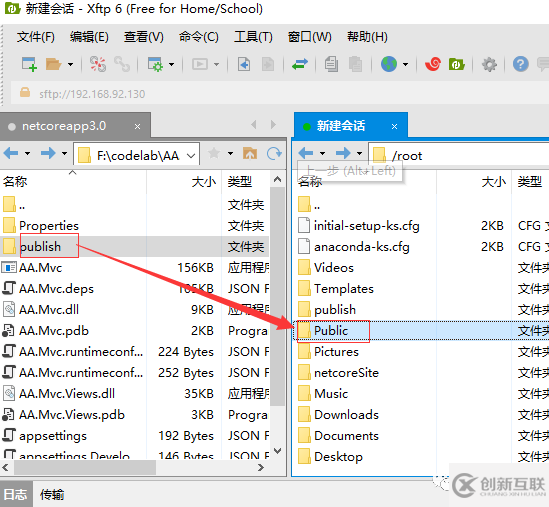Click the synchronize green-blue arrows icon
Viewport: 549px width, 507px height.
(x=300, y=64)
